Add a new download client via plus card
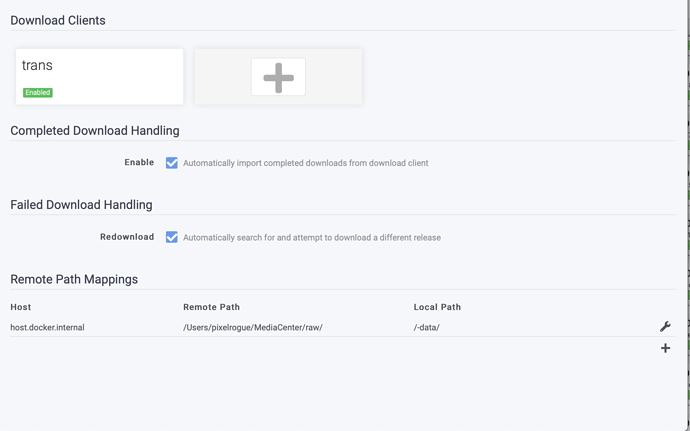Image resolution: width=690 pixels, height=431 pixels. [278, 77]
